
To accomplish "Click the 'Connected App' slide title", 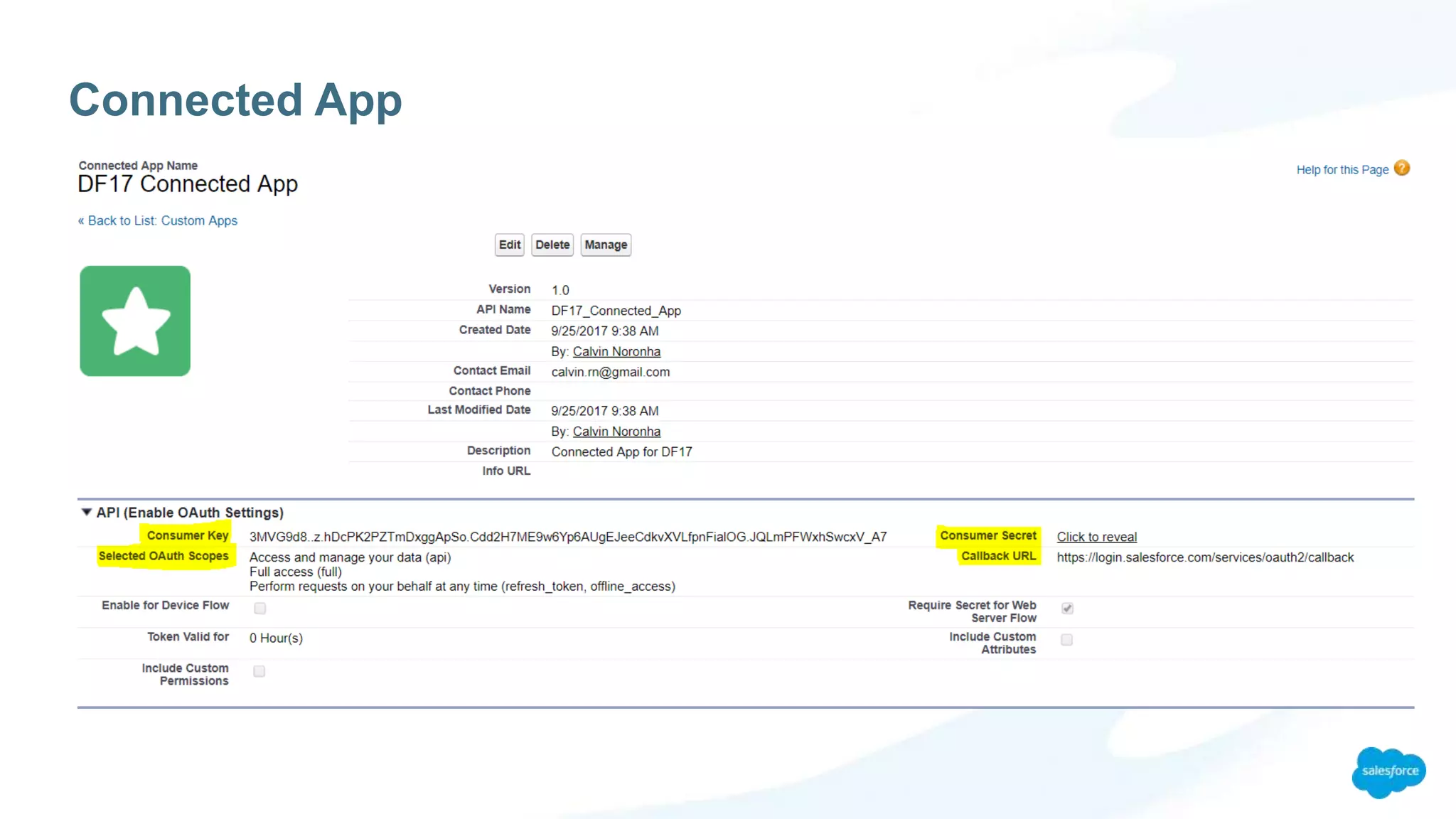I will coord(235,100).
